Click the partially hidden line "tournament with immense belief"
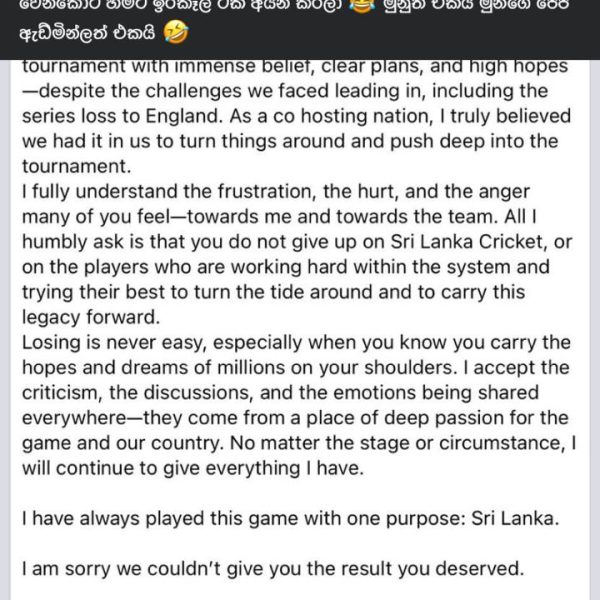 pos(290,68)
